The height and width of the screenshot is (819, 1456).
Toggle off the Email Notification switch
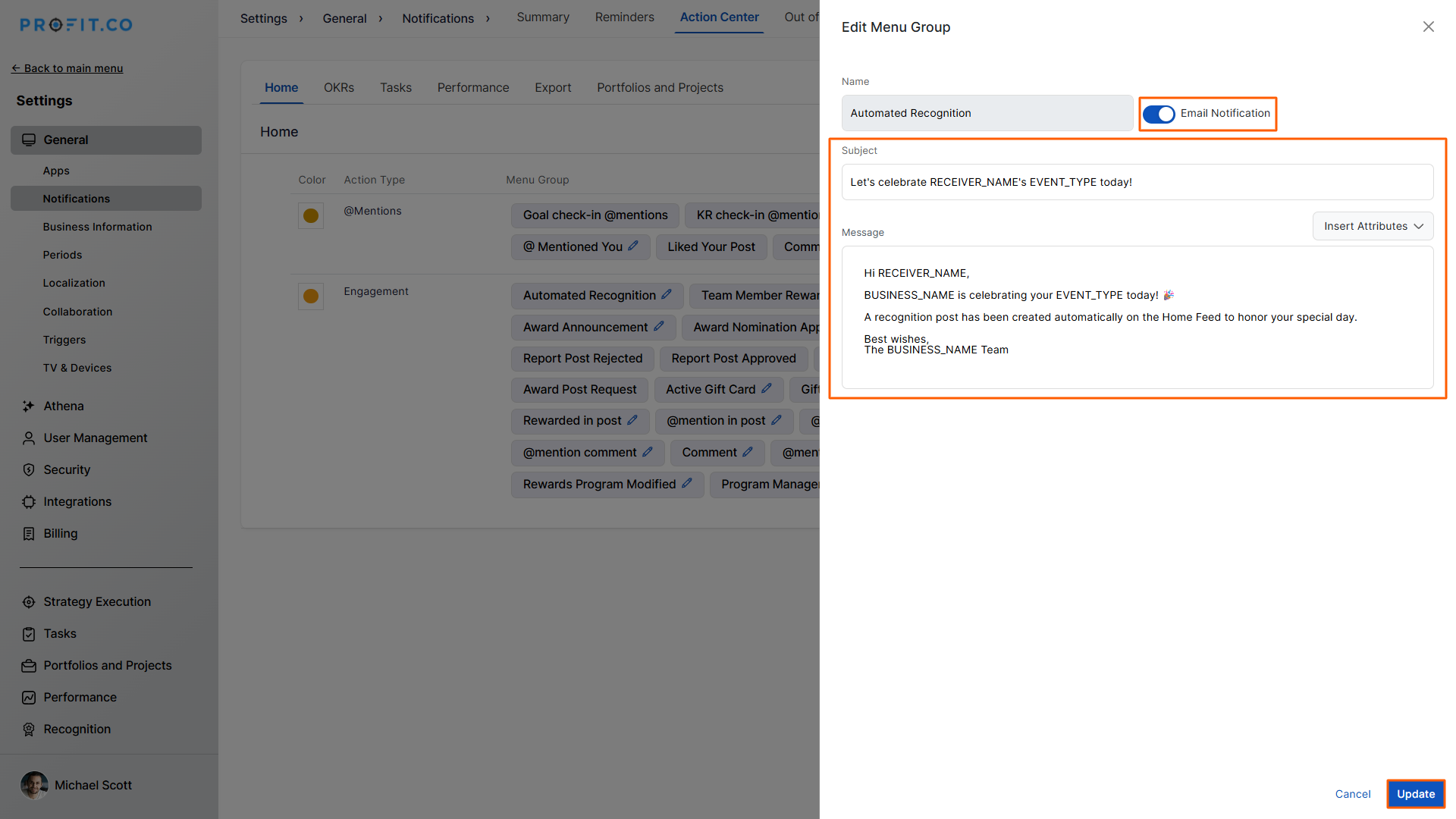[x=1158, y=114]
